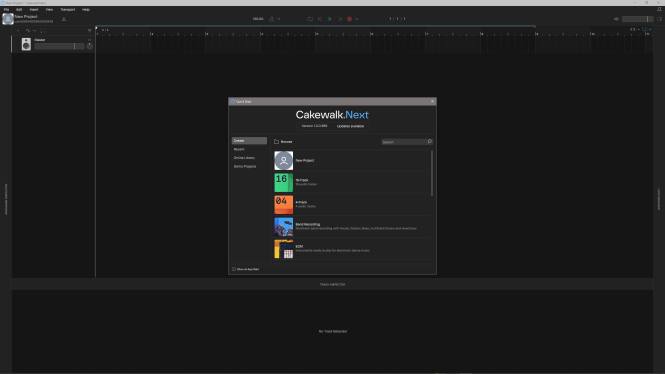Viewport: 665px width, 374px height.
Task: Select the New Project template thumbnail
Action: click(x=284, y=161)
